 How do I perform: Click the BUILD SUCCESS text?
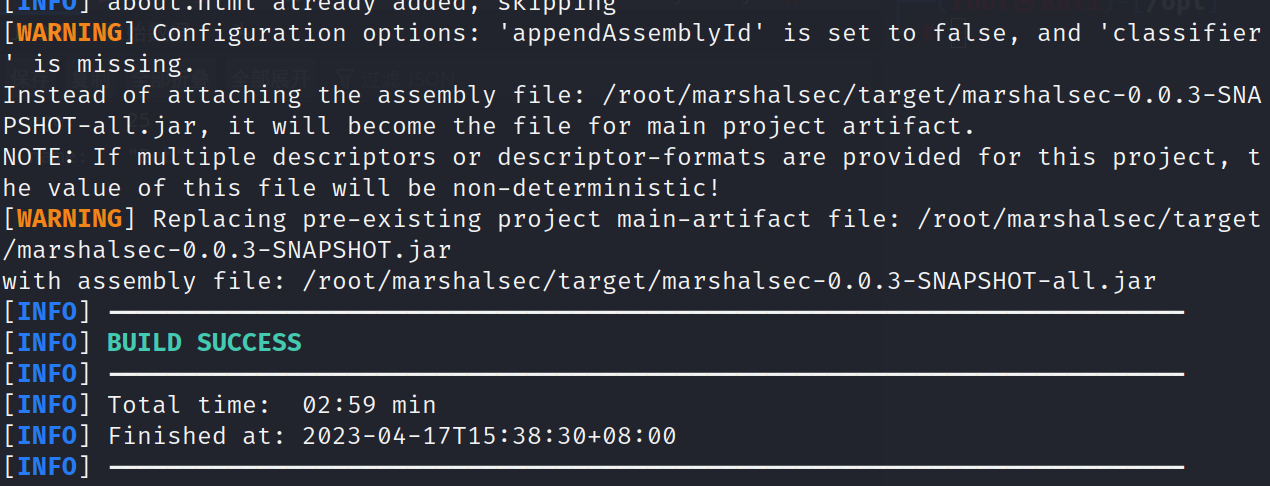[x=204, y=343]
